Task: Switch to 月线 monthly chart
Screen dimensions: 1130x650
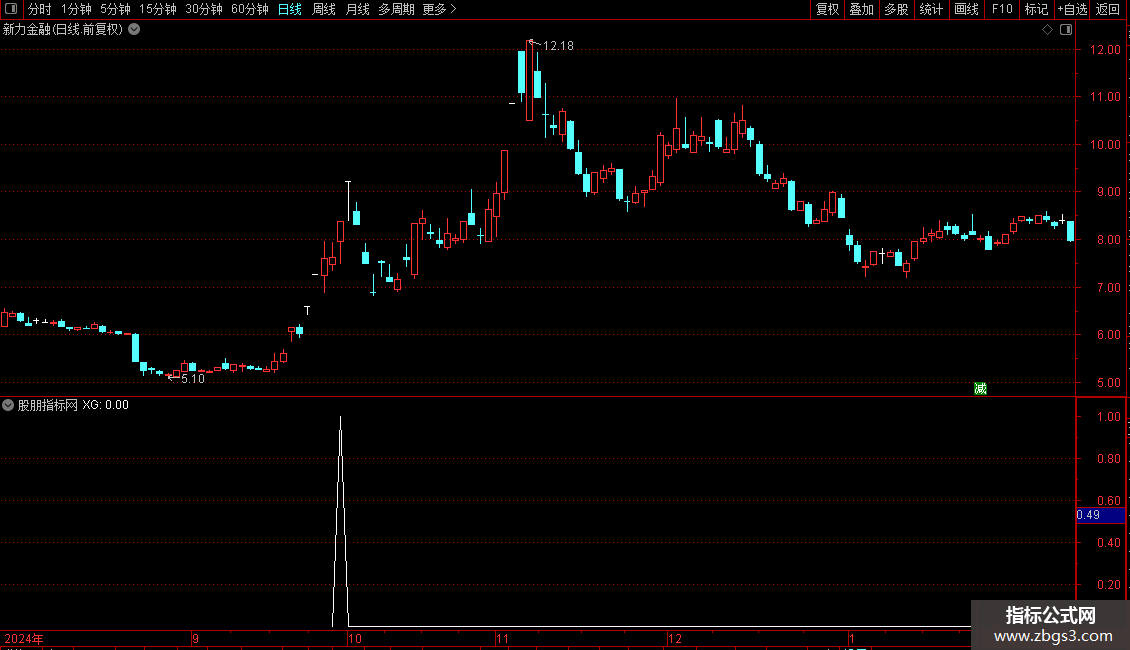Action: 357,9
